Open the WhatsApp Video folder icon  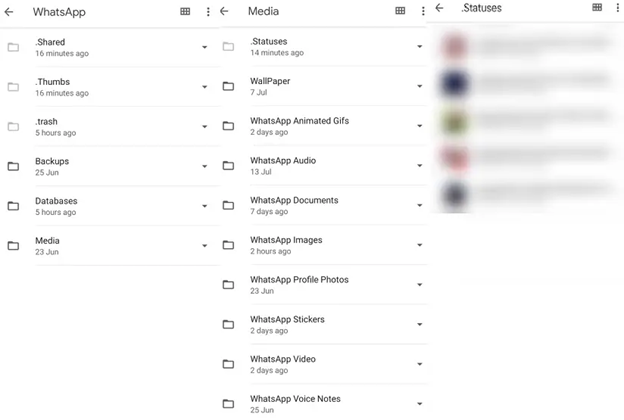228,364
